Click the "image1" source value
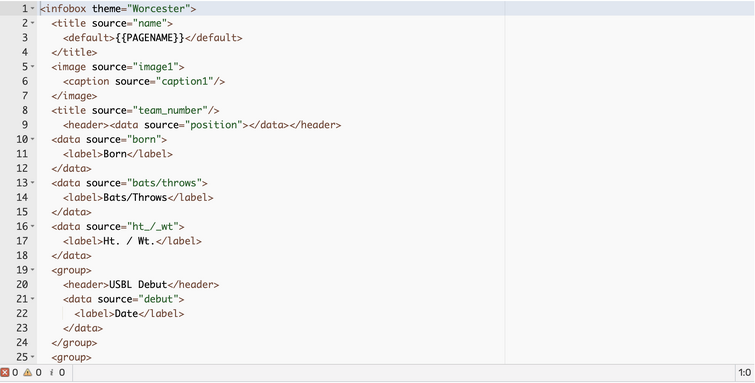This screenshot has height=383, width=755. (x=156, y=66)
